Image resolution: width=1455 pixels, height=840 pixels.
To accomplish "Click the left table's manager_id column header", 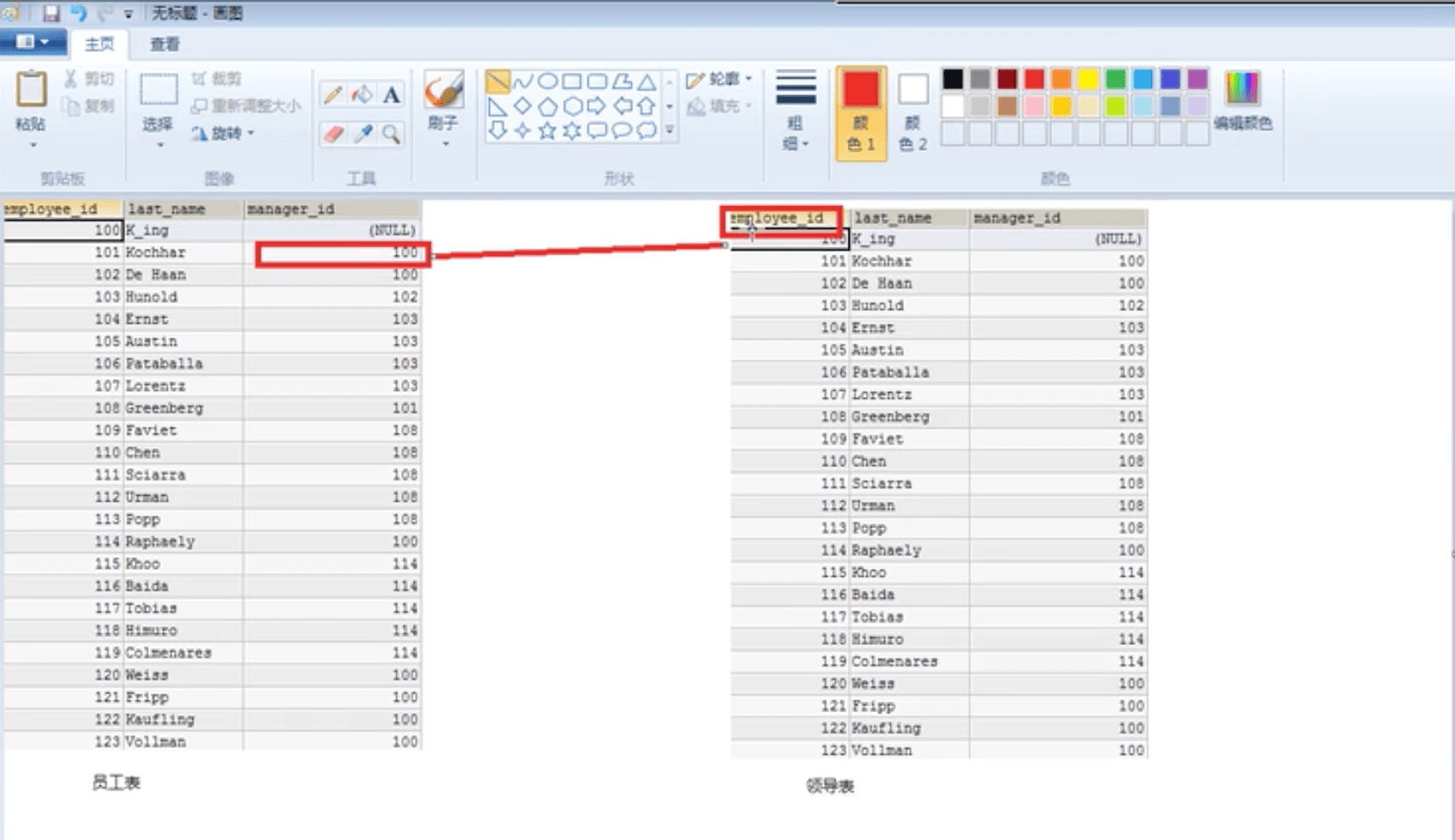I will (332, 209).
